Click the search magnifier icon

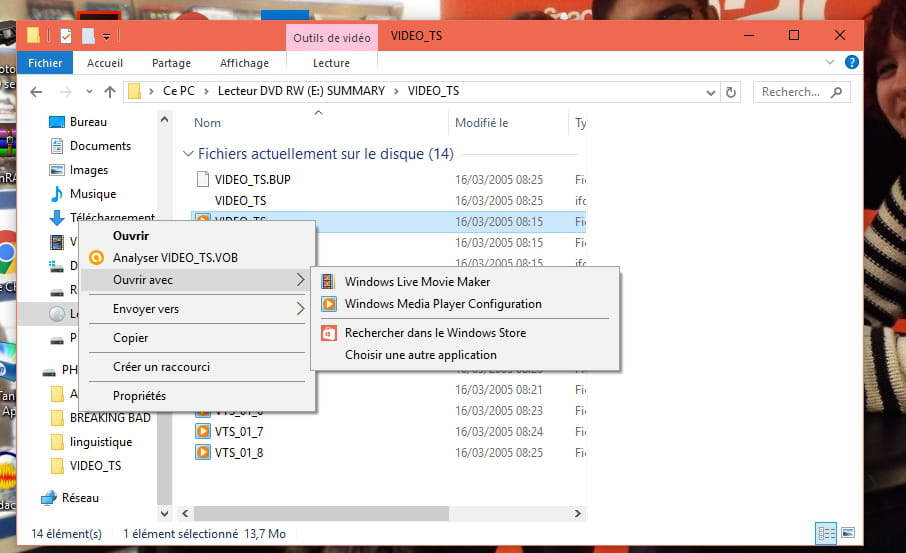coord(837,92)
